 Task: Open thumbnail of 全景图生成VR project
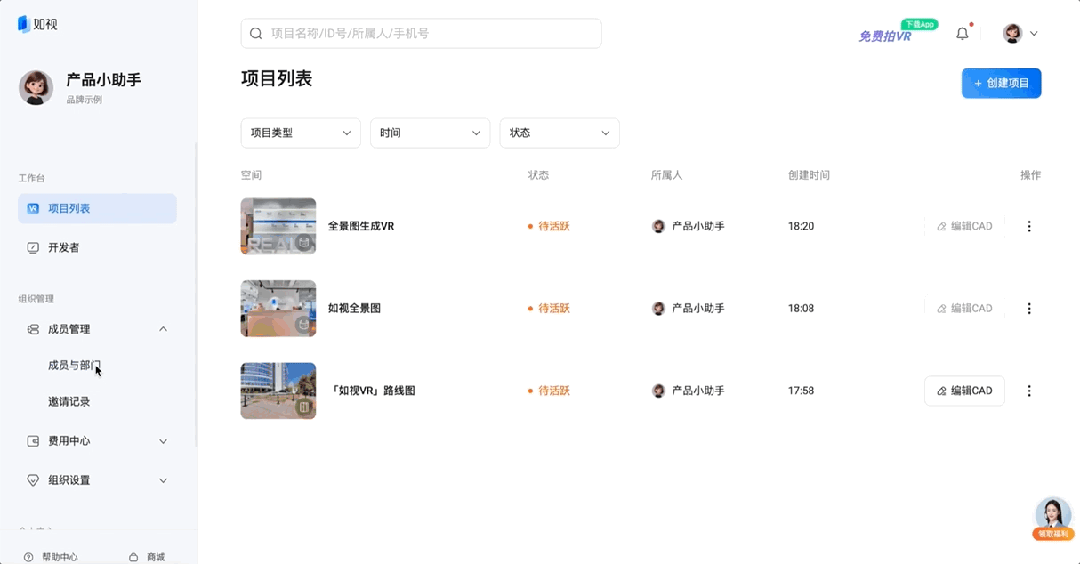[278, 226]
